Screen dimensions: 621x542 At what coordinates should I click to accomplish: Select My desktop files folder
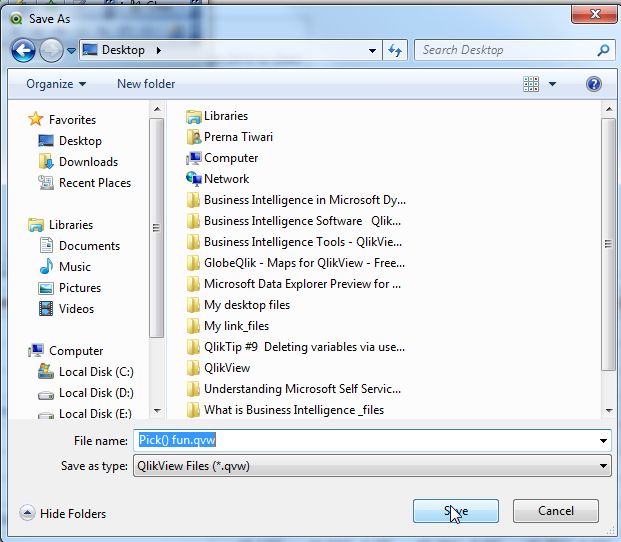238,305
